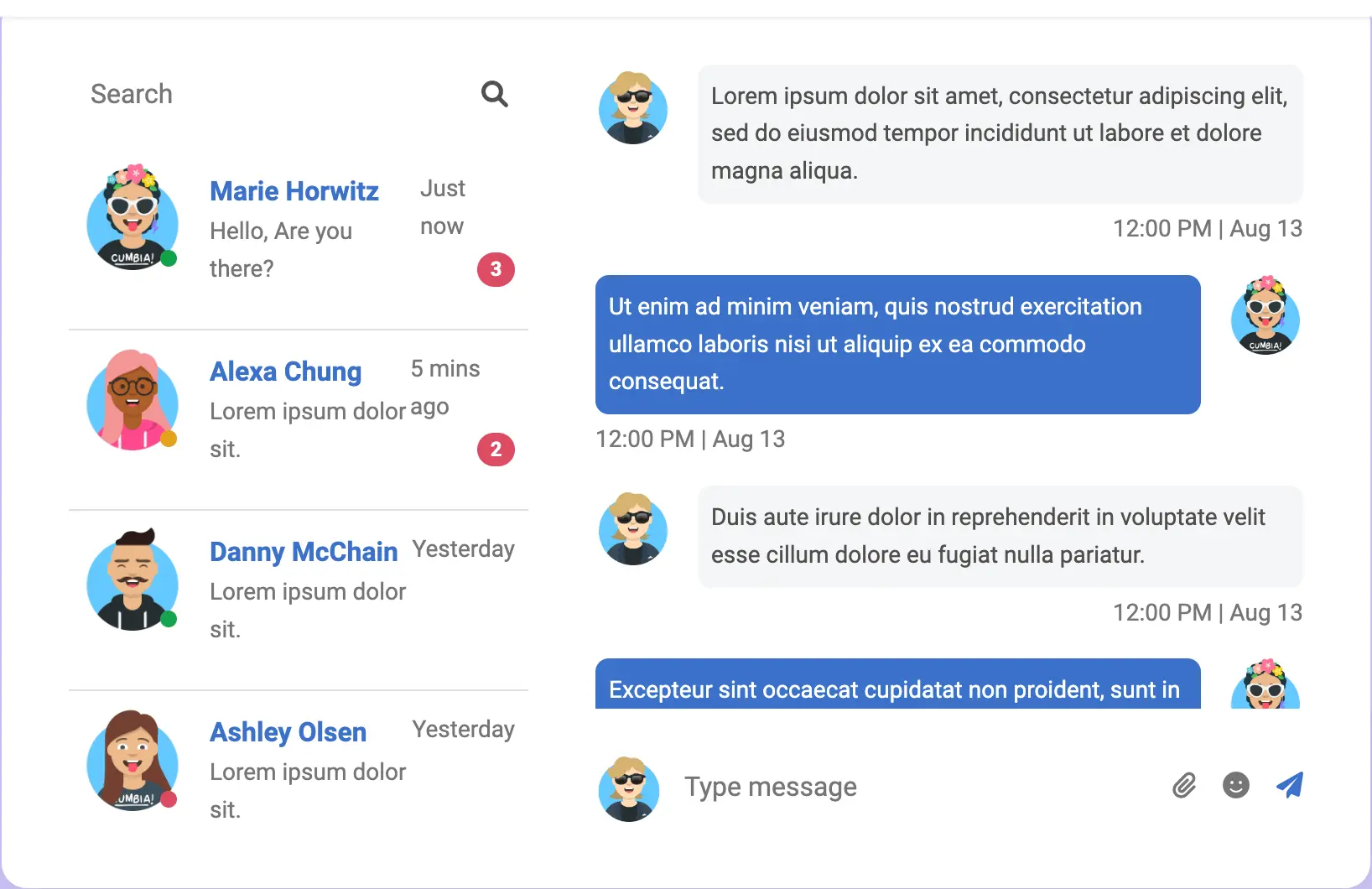The height and width of the screenshot is (889, 1372).
Task: Send message with paper plane icon
Action: (x=1289, y=785)
